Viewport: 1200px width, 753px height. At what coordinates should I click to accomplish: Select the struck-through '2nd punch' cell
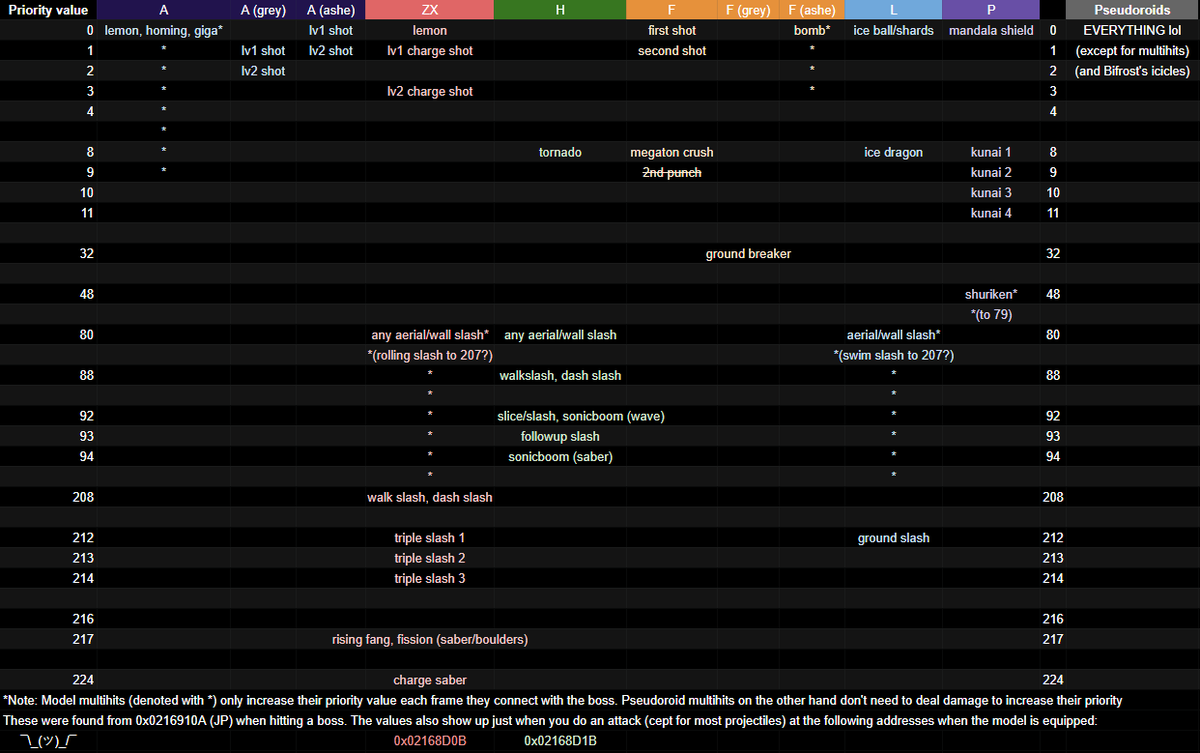pos(672,173)
